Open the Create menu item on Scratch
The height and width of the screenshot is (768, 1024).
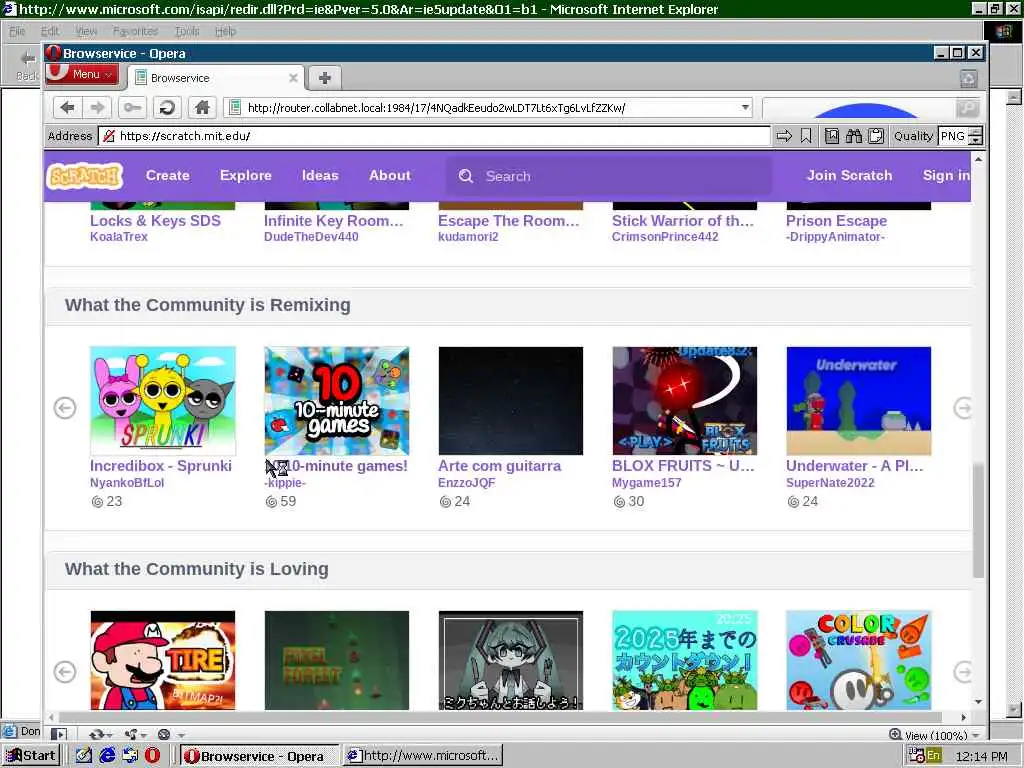click(168, 176)
